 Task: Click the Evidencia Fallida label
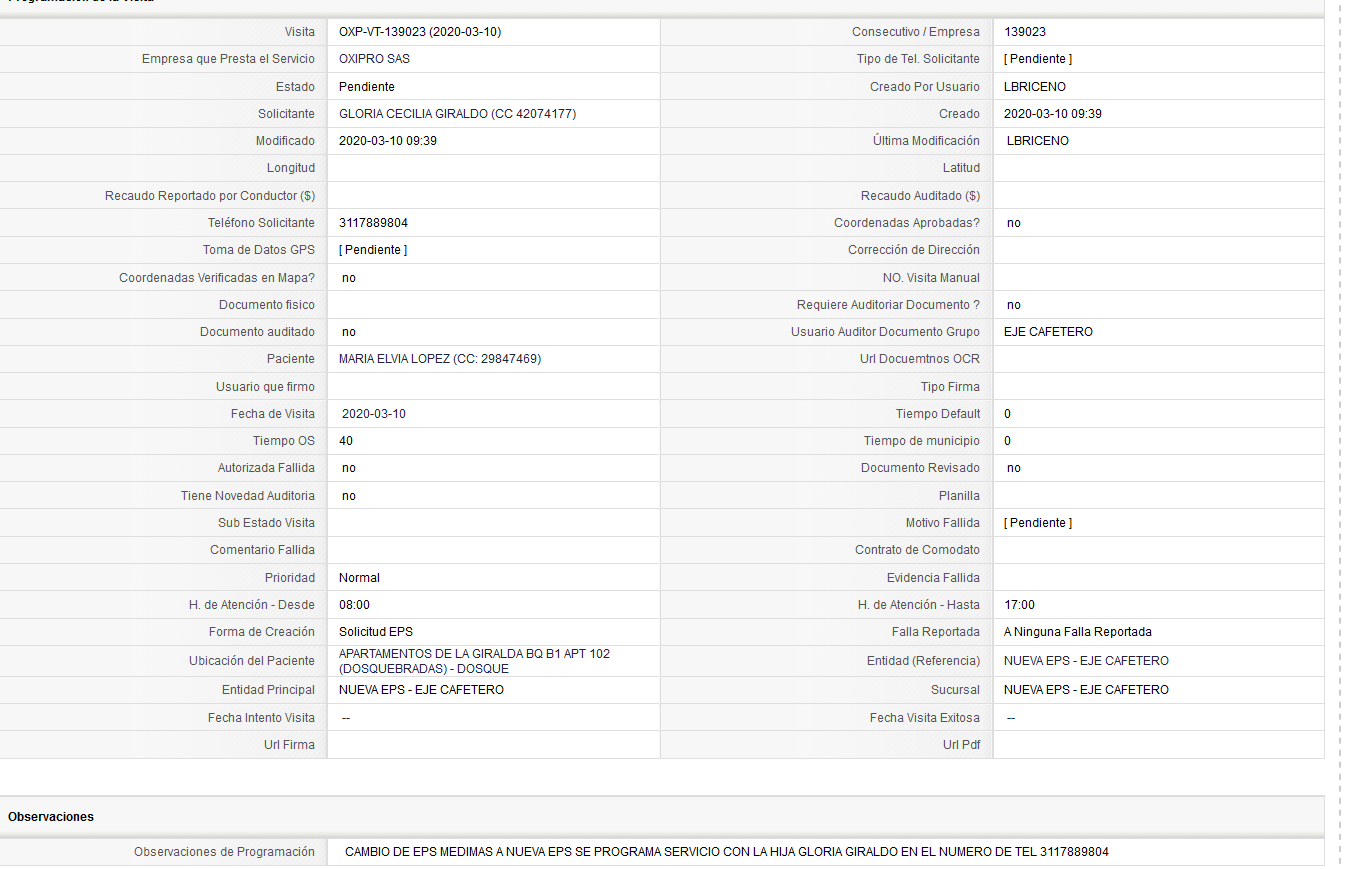[x=933, y=578]
